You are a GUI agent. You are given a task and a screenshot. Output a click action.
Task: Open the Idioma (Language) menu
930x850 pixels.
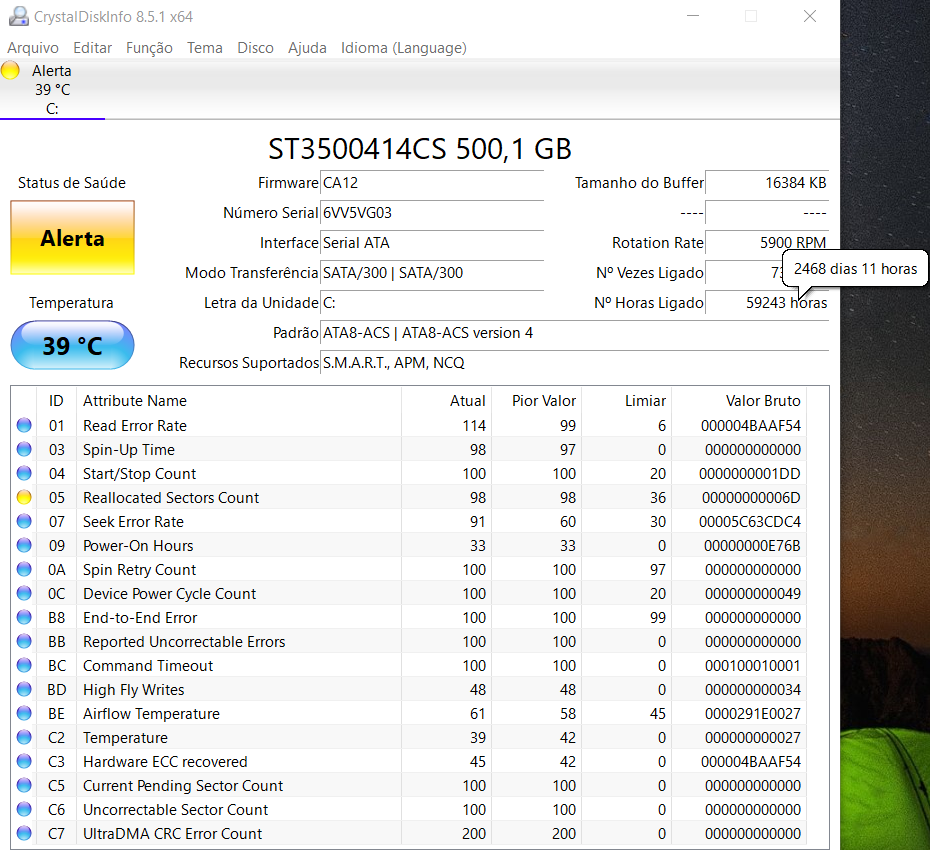[404, 47]
